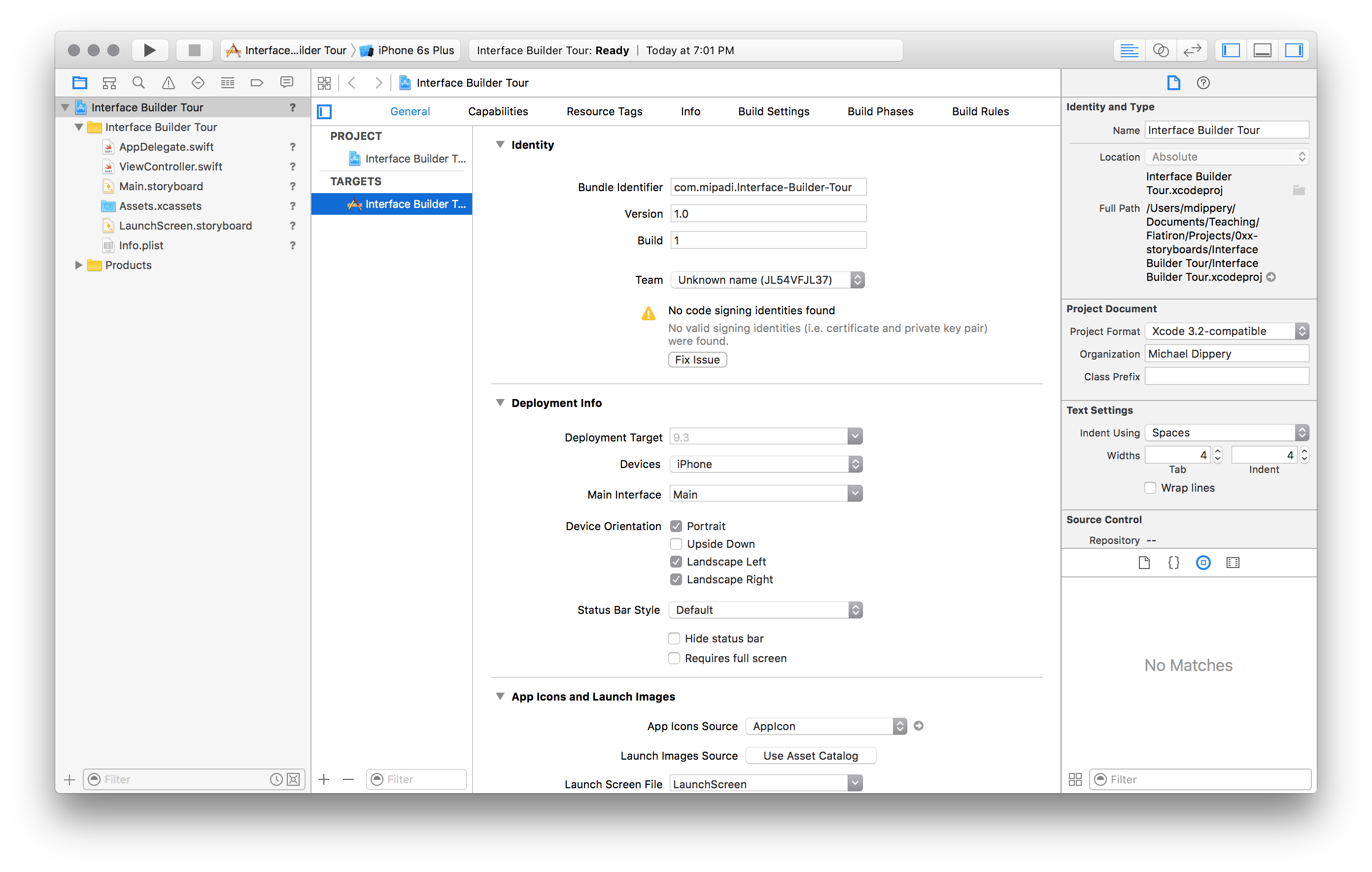
Task: Select ViewController.swift file
Action: coord(171,167)
